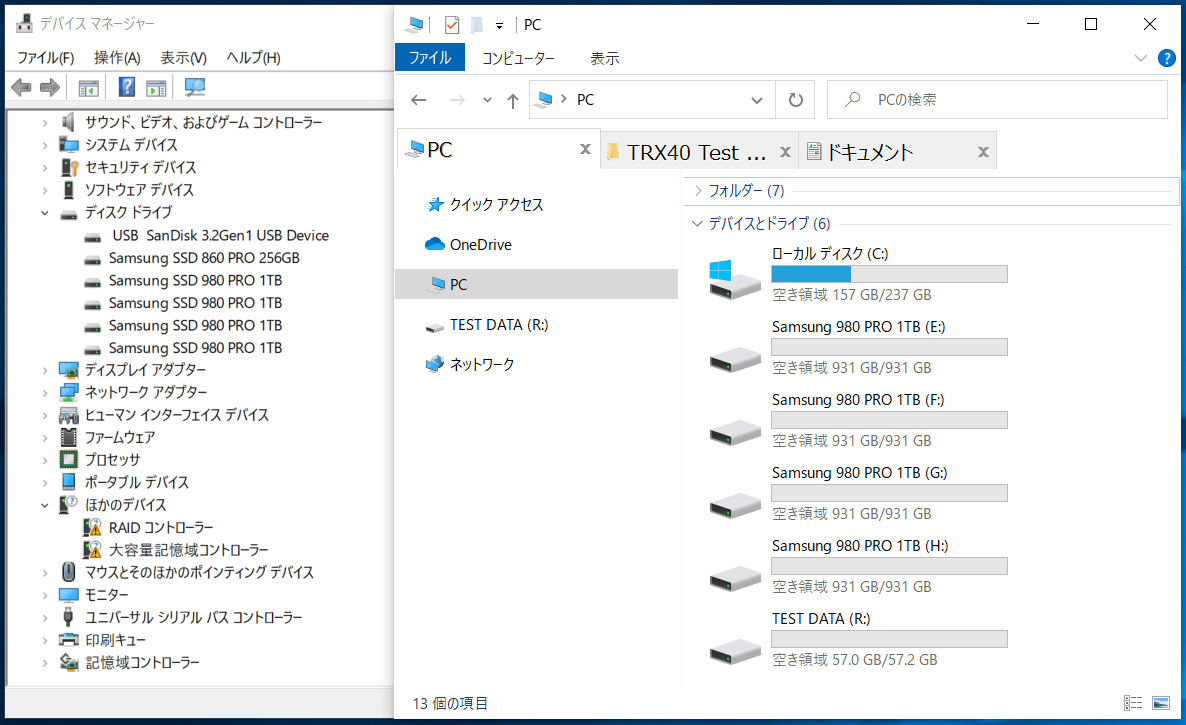This screenshot has height=725, width=1186.
Task: Click the Device Manager forward arrow icon
Action: [50, 88]
